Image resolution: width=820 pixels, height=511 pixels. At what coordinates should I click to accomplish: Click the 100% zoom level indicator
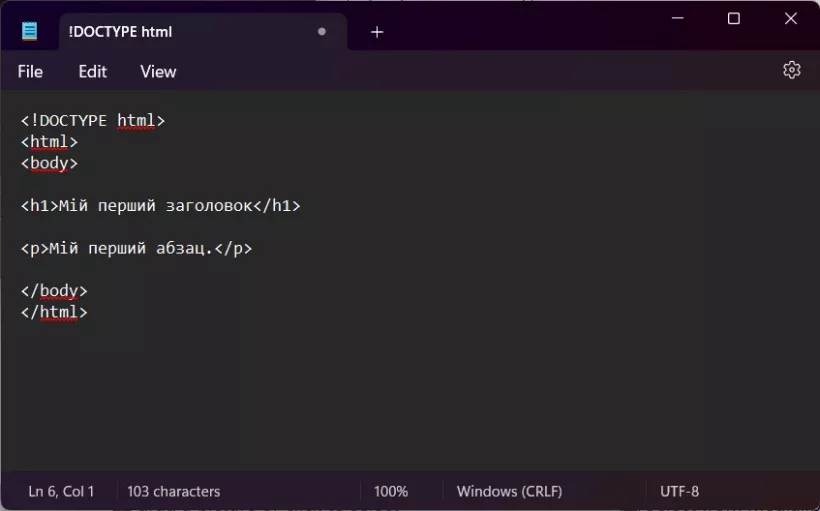click(x=390, y=491)
